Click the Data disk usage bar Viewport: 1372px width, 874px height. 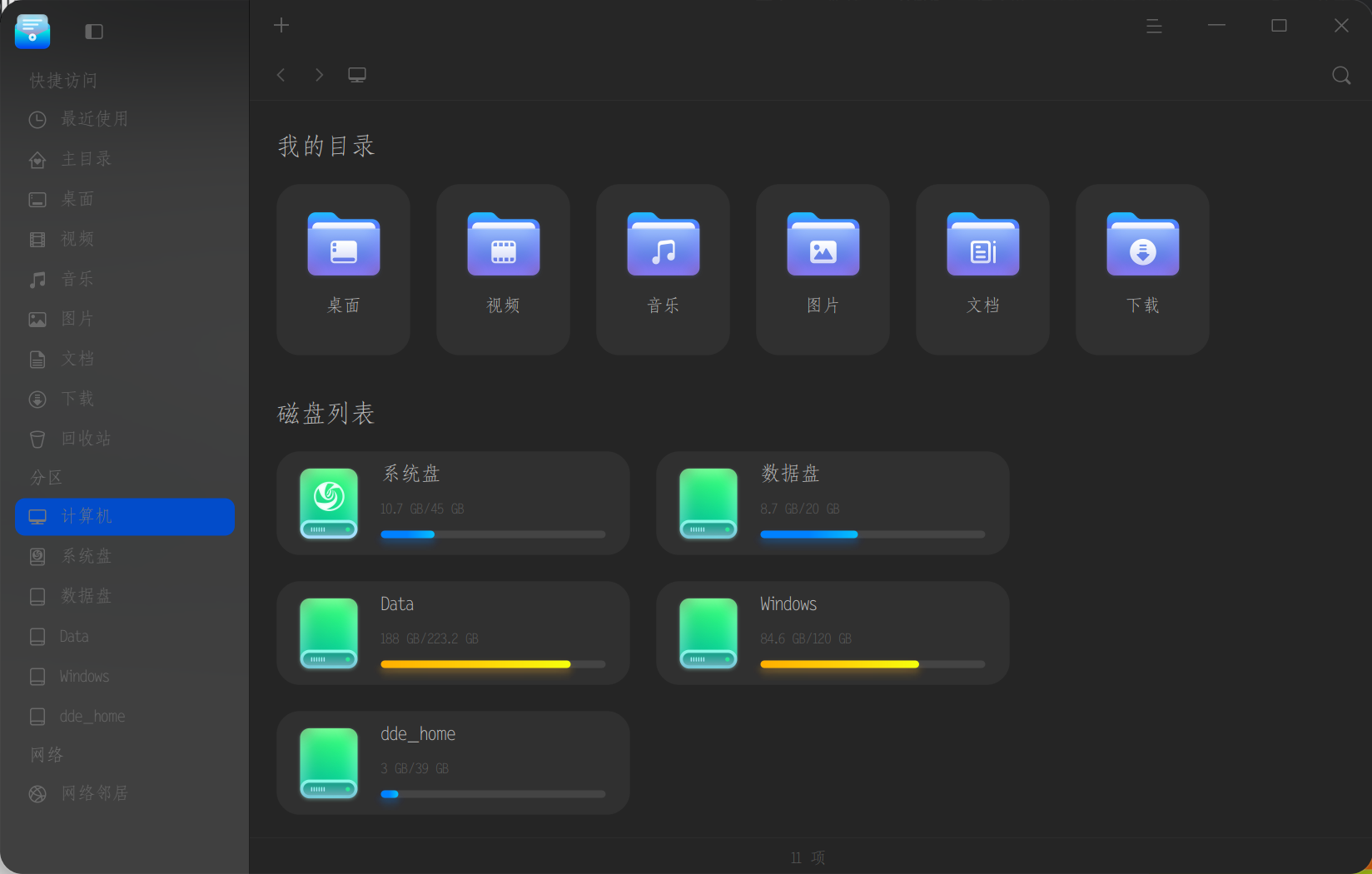[x=493, y=664]
